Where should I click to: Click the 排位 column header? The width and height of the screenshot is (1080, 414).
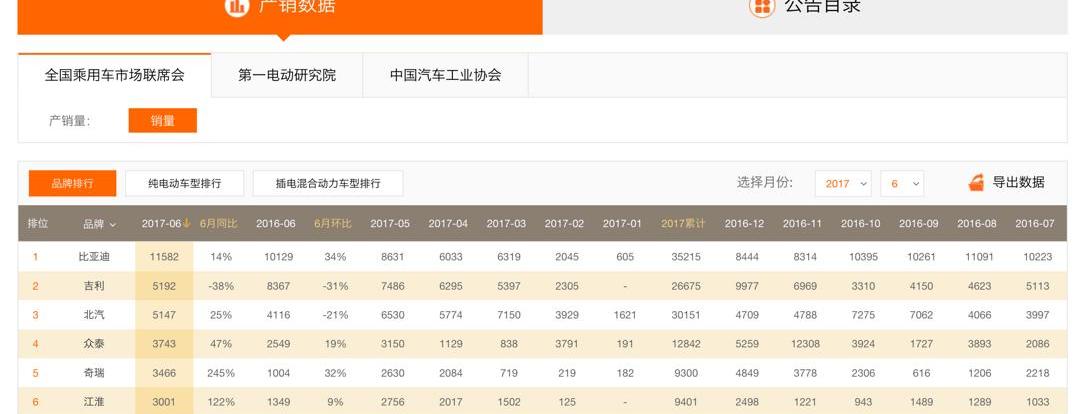coord(38,224)
